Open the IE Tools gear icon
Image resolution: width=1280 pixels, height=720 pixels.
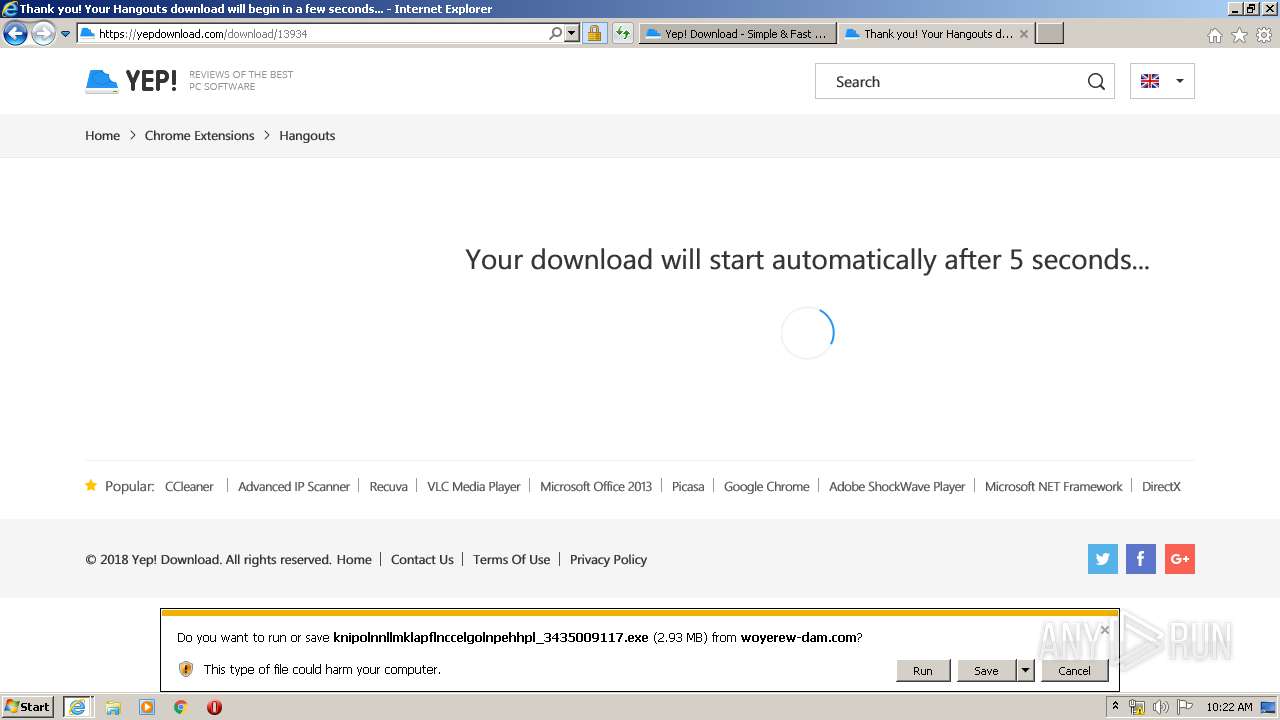[x=1264, y=35]
